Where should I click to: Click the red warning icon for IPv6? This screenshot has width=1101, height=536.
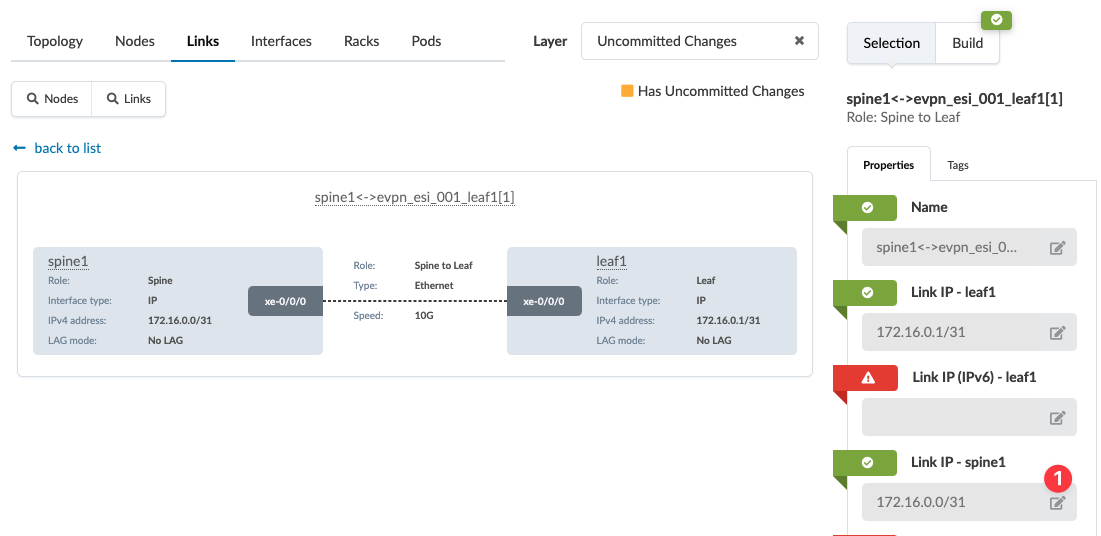pyautogui.click(x=867, y=377)
